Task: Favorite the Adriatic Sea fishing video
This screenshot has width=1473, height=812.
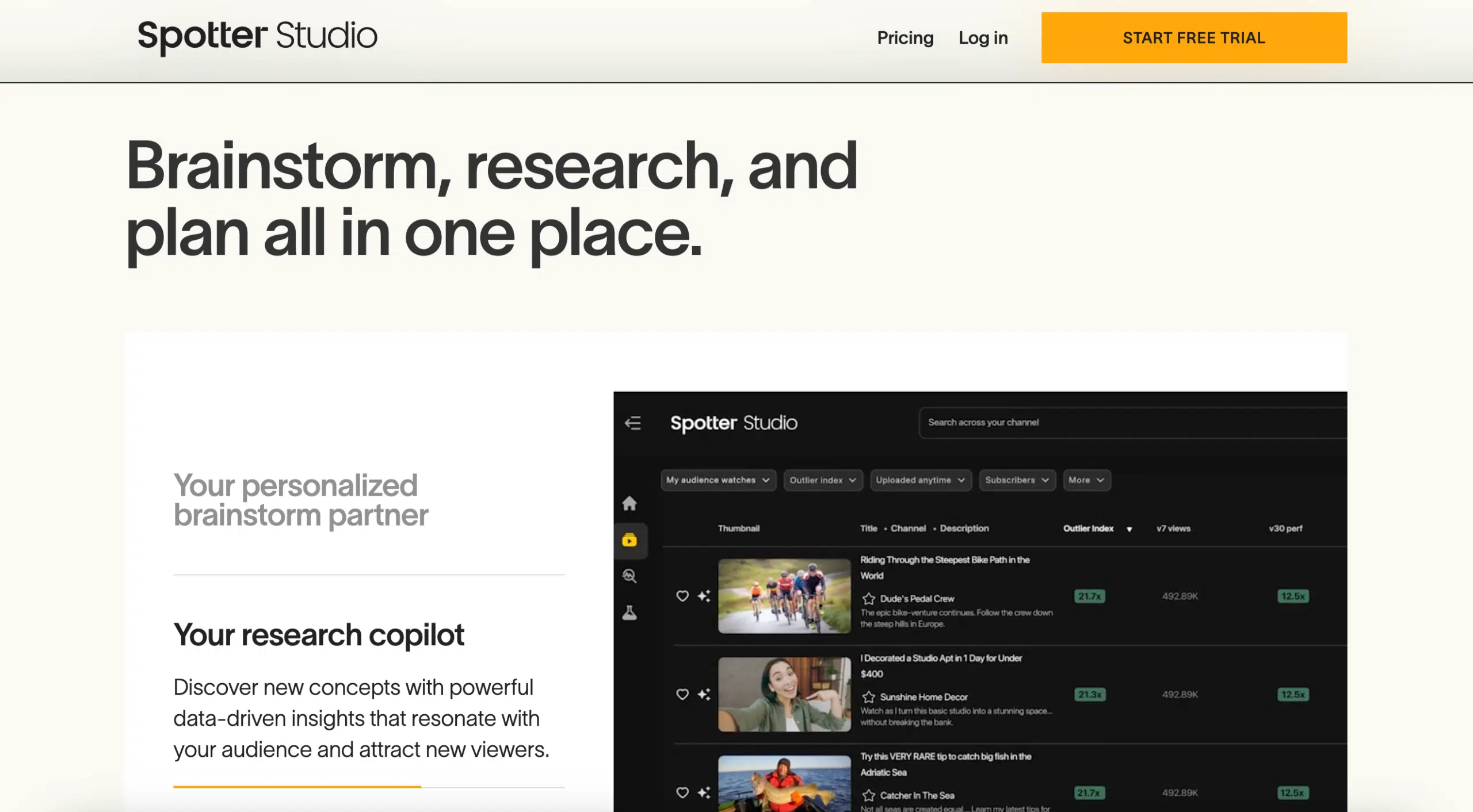Action: click(x=682, y=792)
